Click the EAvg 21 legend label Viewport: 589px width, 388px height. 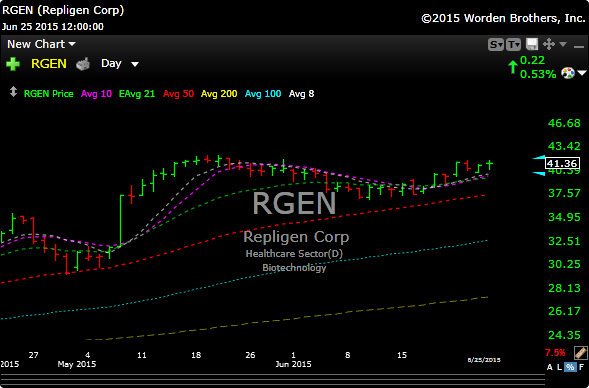137,94
